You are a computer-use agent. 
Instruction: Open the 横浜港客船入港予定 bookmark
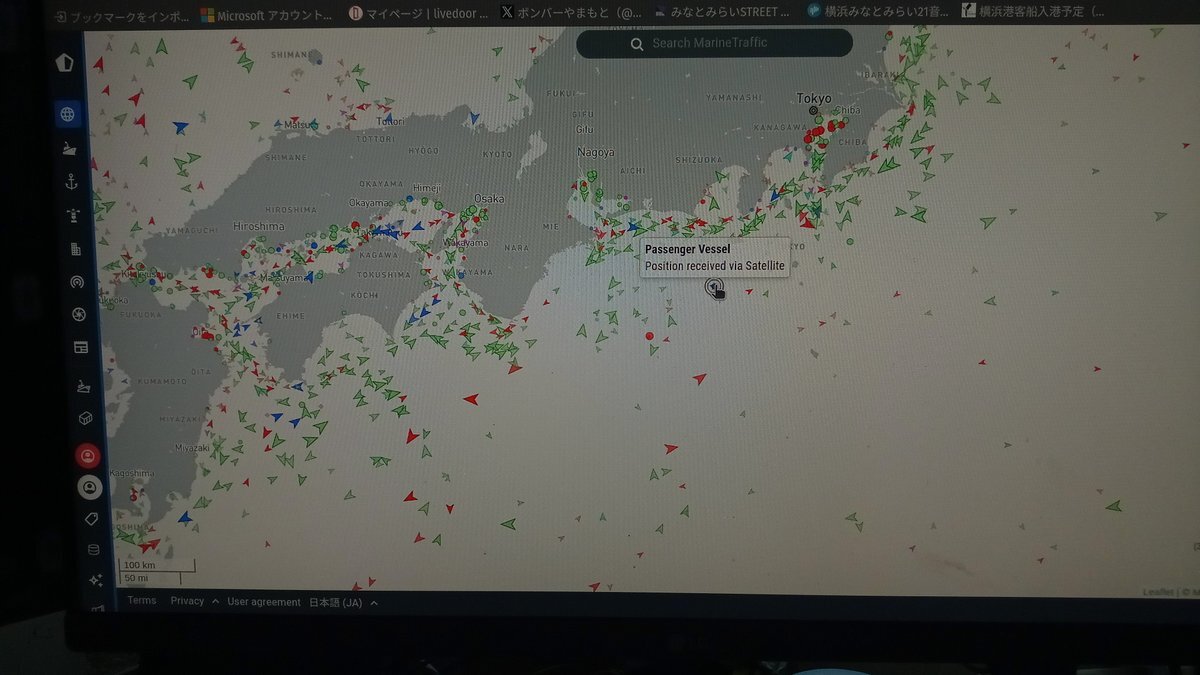(x=1035, y=12)
